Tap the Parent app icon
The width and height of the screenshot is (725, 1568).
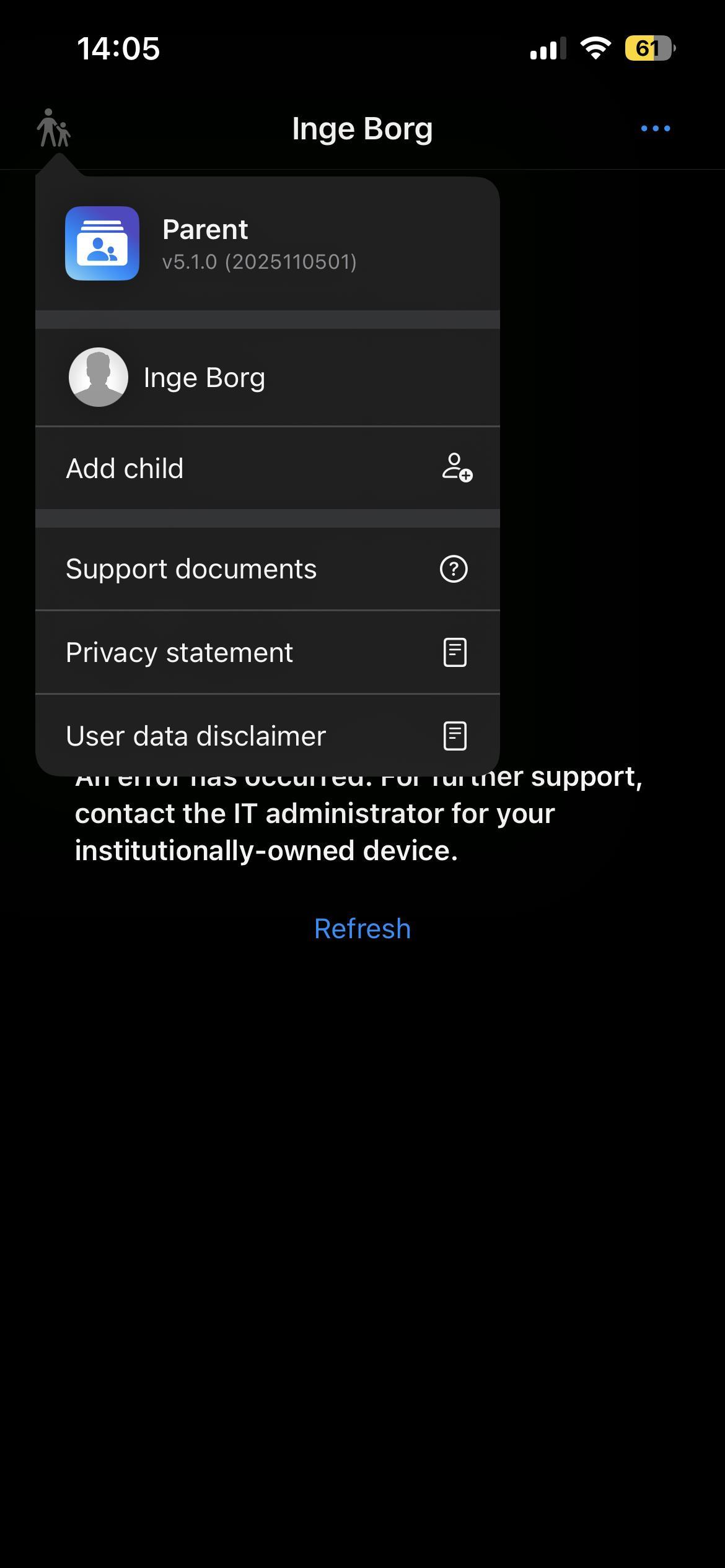102,243
